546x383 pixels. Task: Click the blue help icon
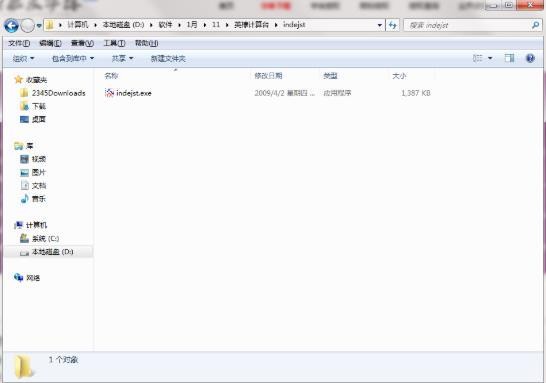click(530, 58)
